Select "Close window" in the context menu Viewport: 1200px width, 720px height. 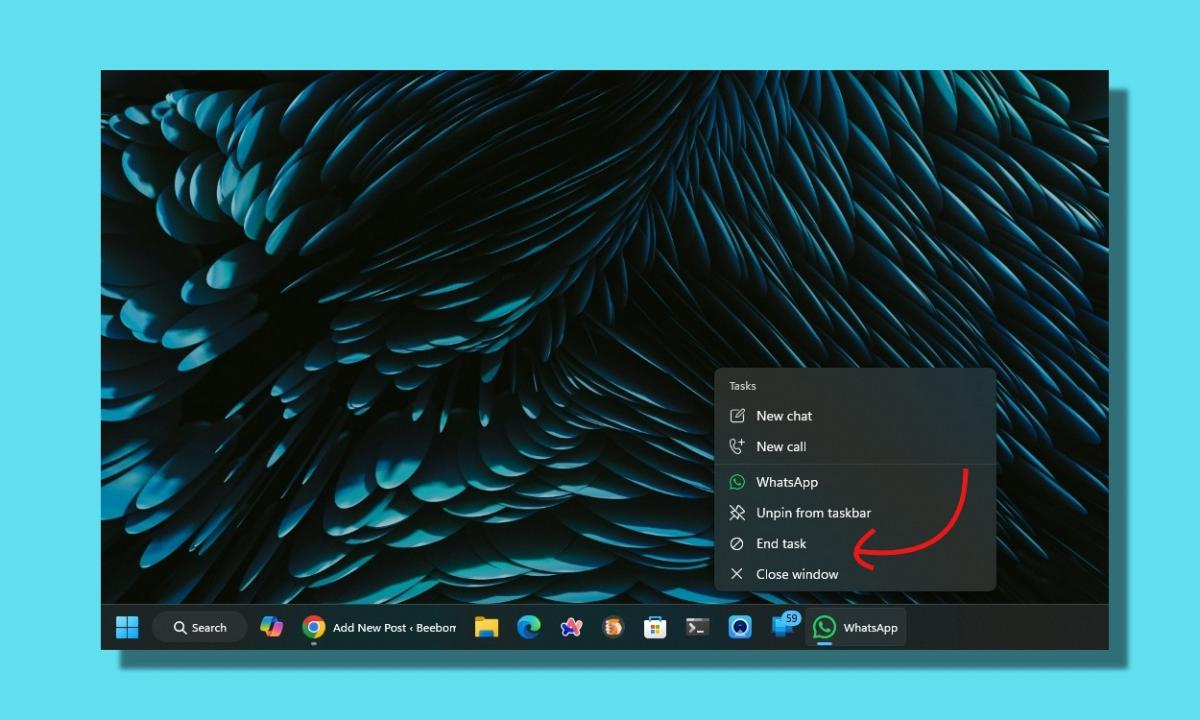(x=797, y=573)
